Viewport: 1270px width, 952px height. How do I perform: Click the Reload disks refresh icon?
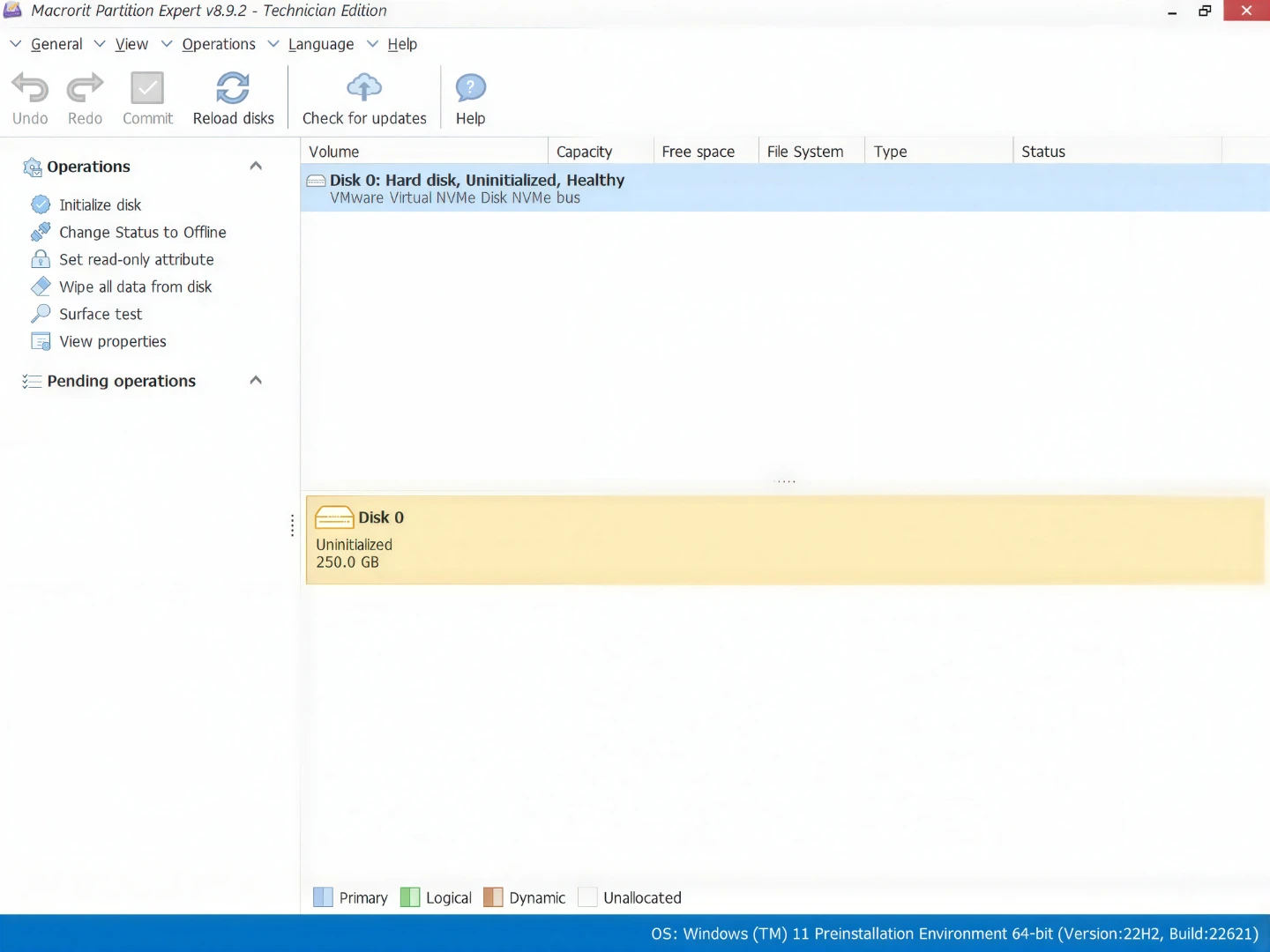point(233,88)
